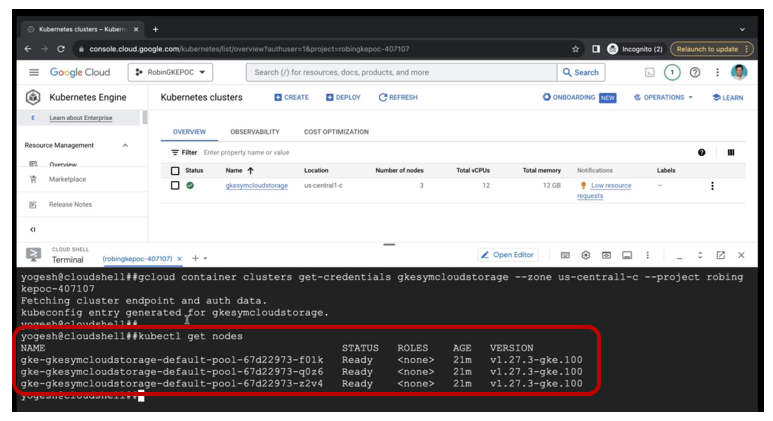This screenshot has height=421, width=773.
Task: Select the robingkepoc-407107 terminal tab
Action: coord(137,259)
